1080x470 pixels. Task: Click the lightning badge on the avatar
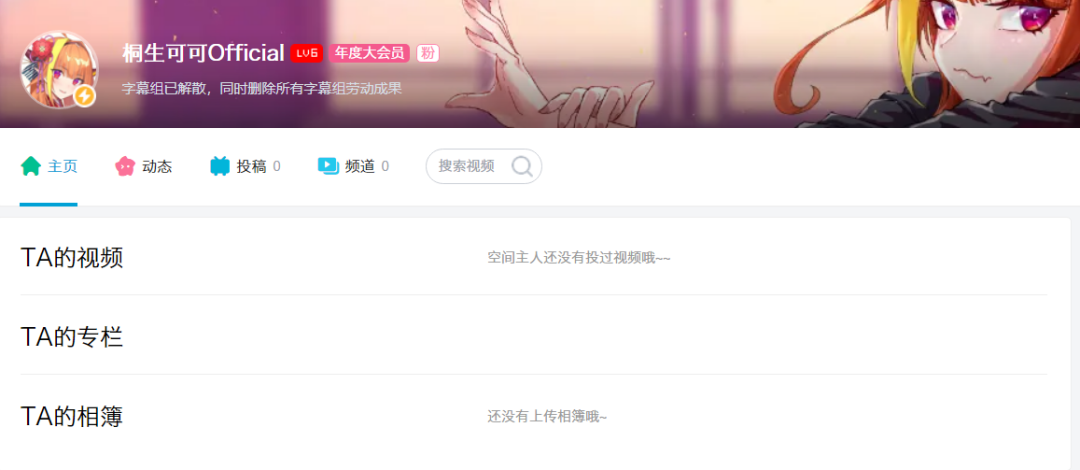tap(84, 96)
